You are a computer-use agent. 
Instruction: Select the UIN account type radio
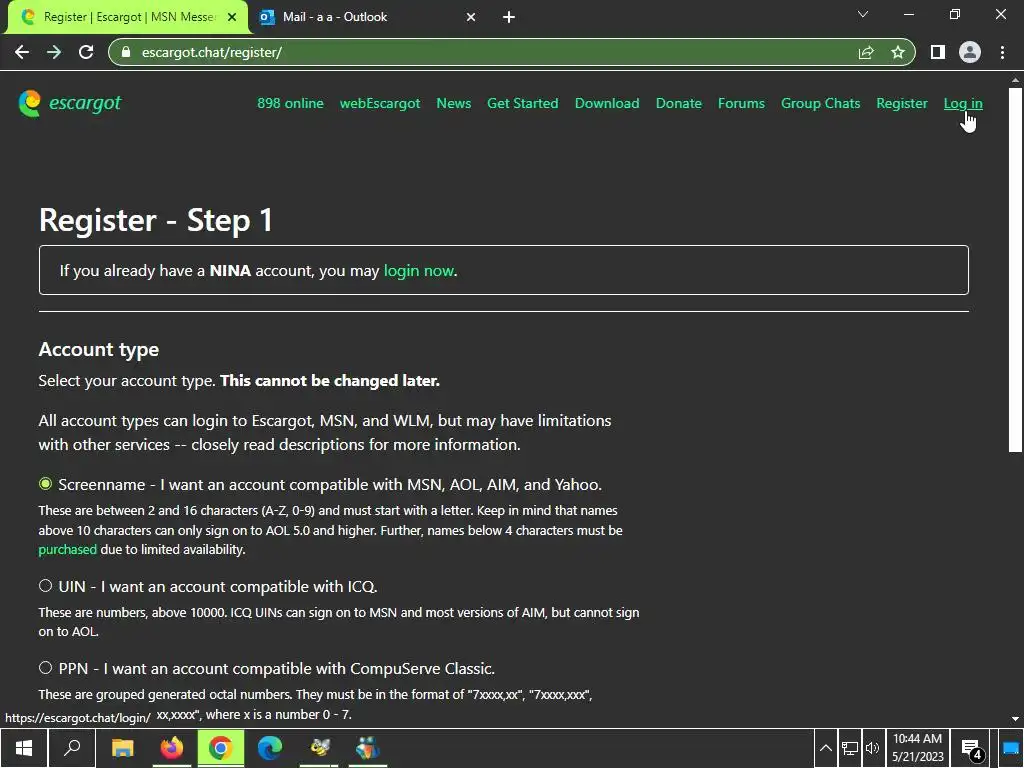point(45,586)
